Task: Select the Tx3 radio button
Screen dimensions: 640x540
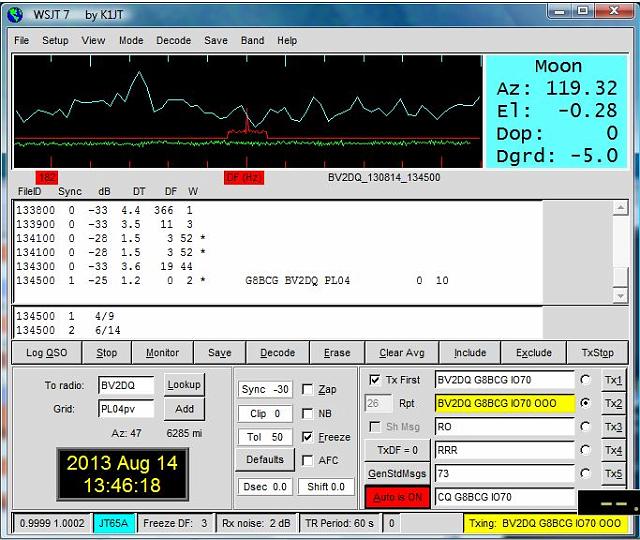Action: pos(585,427)
